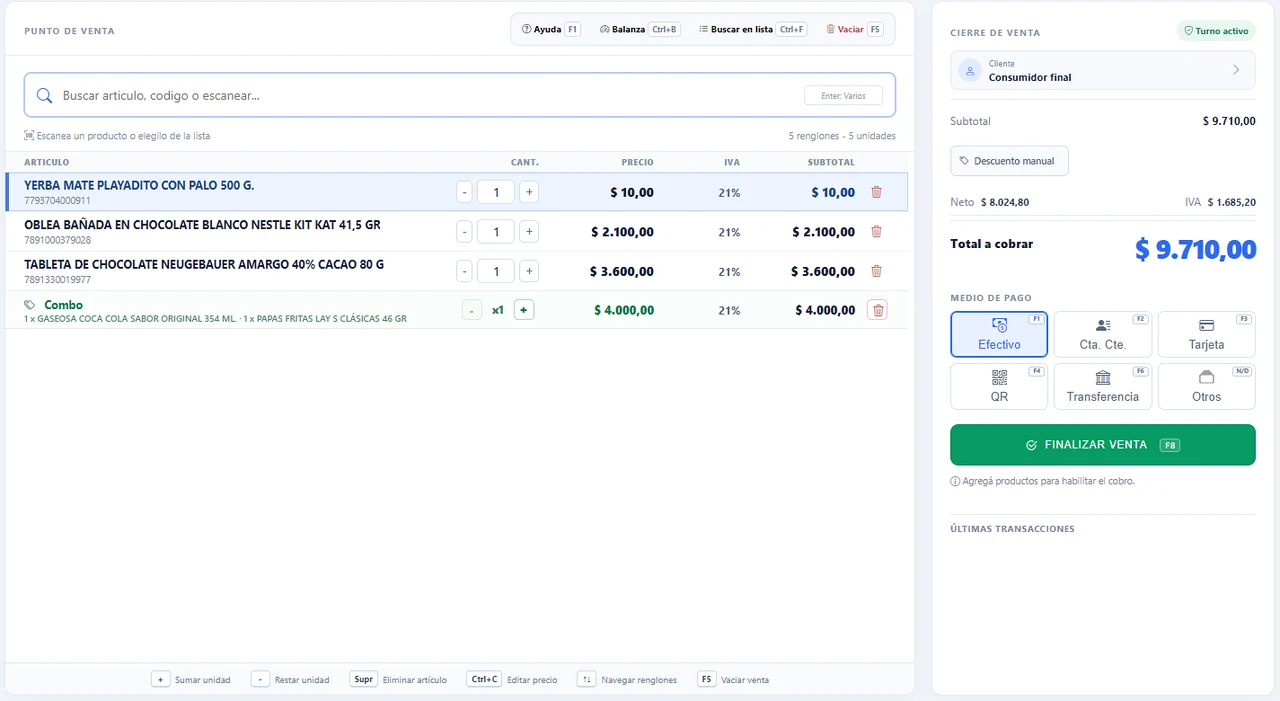Click Combo price $ 4.000,00
Viewport: 1280px width, 701px height.
pos(624,310)
